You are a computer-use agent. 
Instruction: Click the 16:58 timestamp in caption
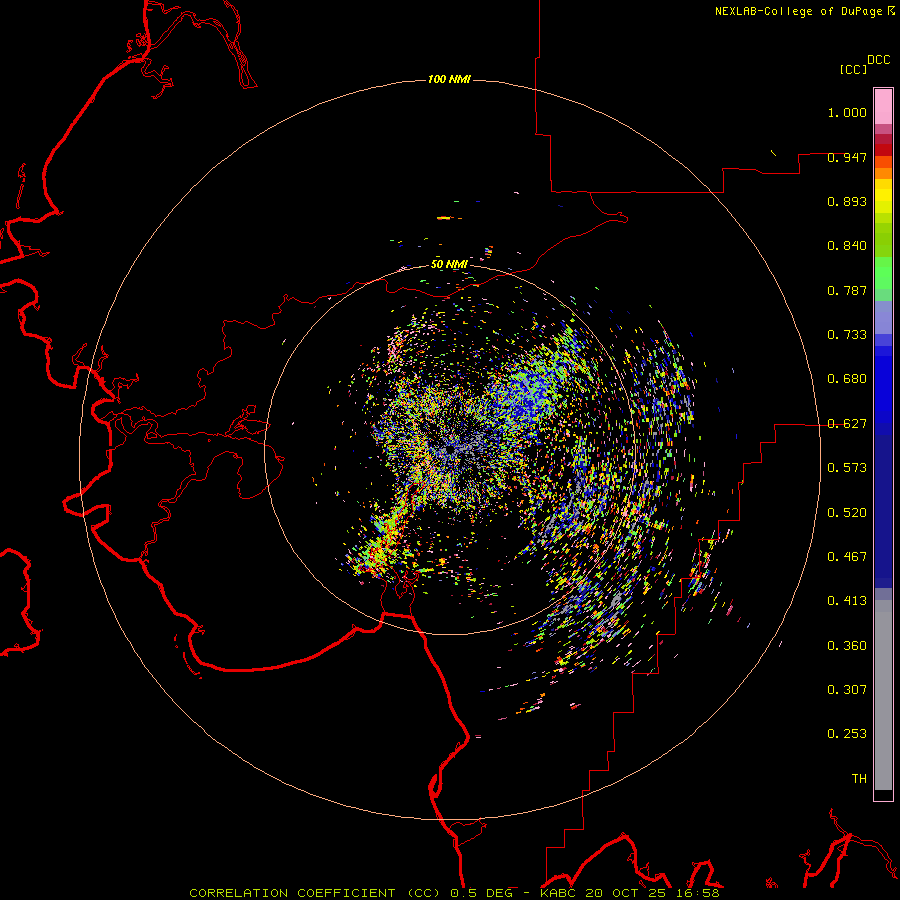click(x=697, y=893)
